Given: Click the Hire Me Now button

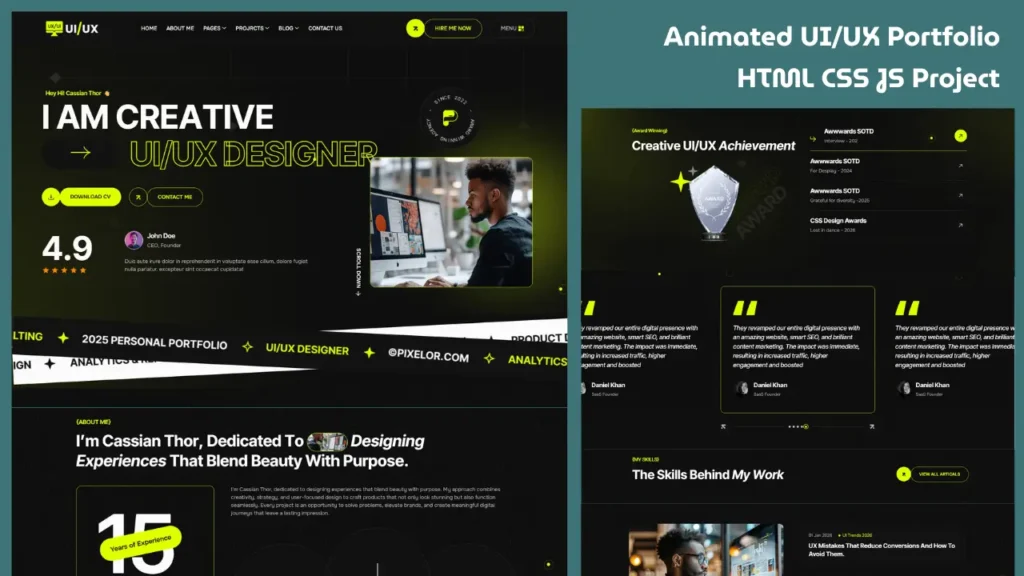Looking at the screenshot, I should pos(453,28).
